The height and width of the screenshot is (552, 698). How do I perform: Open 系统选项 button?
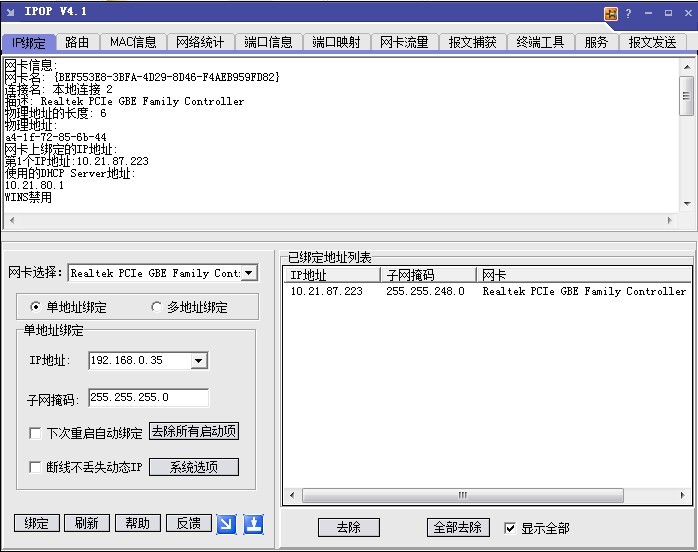(x=194, y=467)
